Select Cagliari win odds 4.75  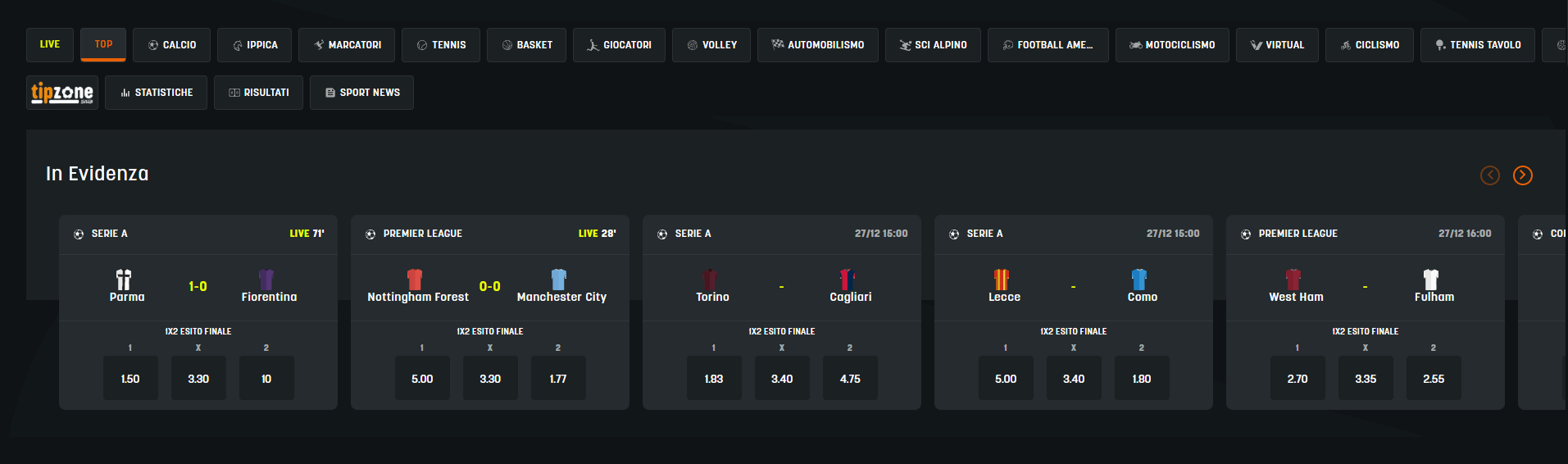(850, 378)
